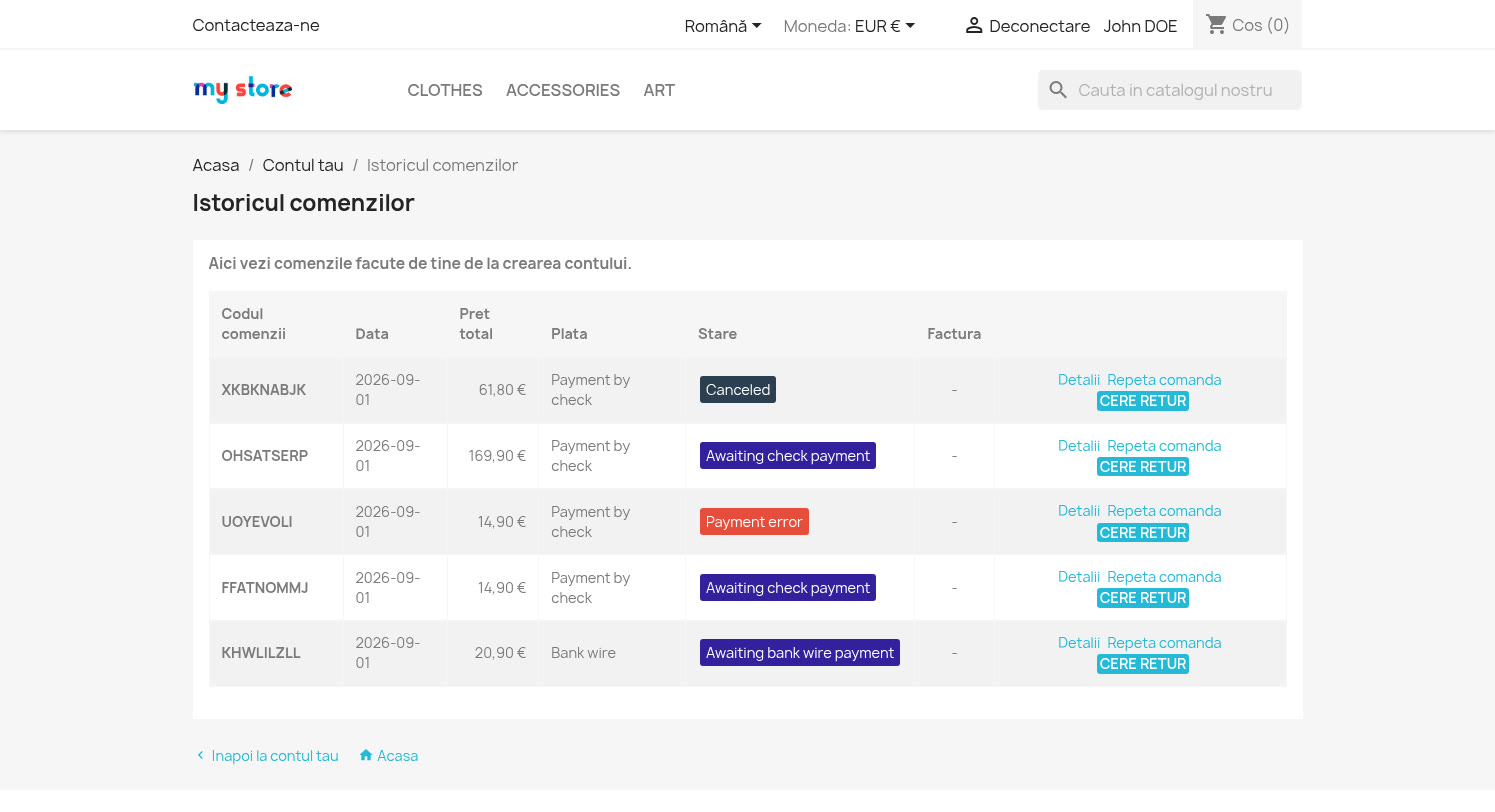View Detalii for order UOYEVOLI
The height and width of the screenshot is (812, 1495).
coord(1079,511)
